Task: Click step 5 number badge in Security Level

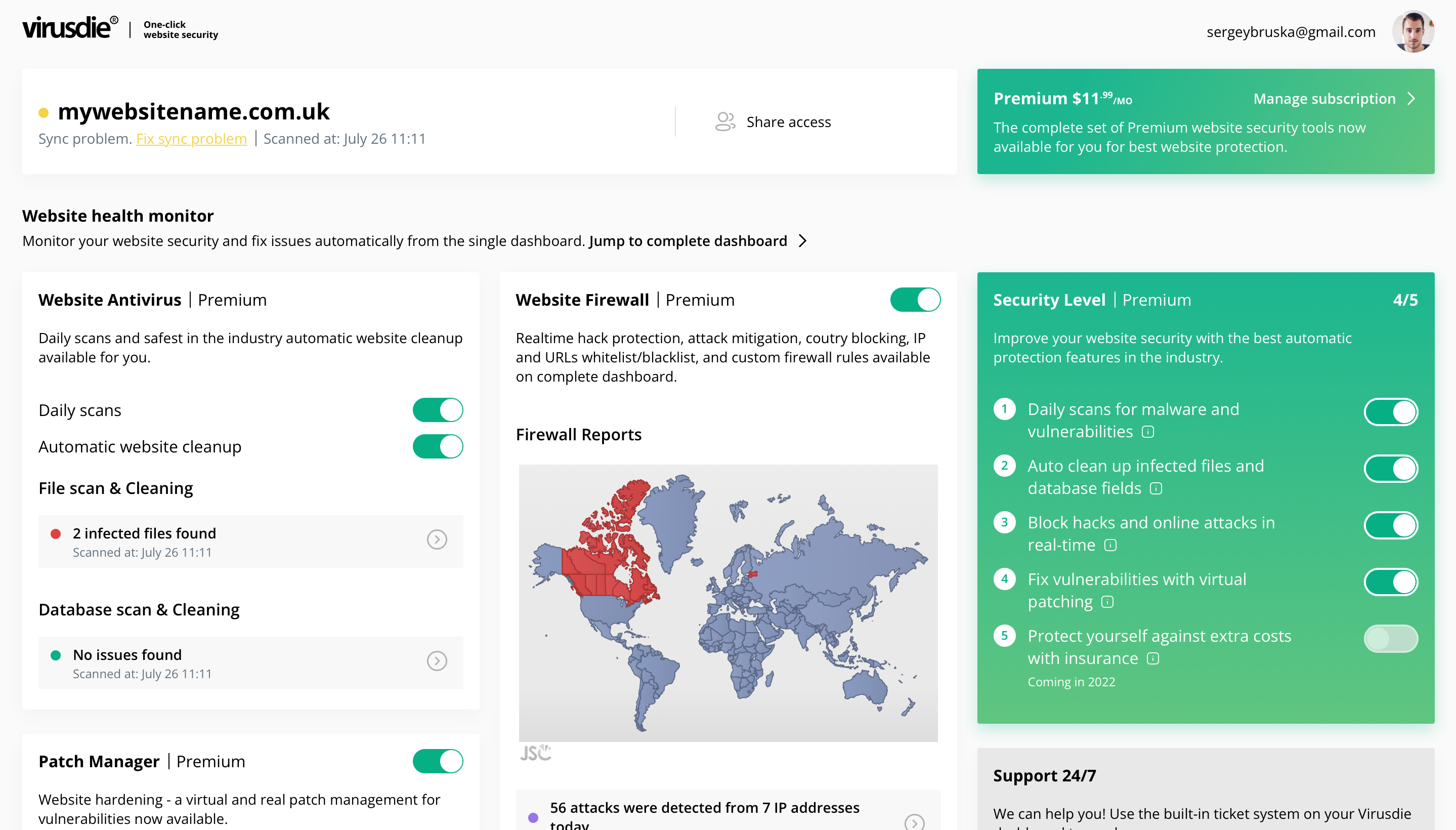Action: pyautogui.click(x=1004, y=636)
